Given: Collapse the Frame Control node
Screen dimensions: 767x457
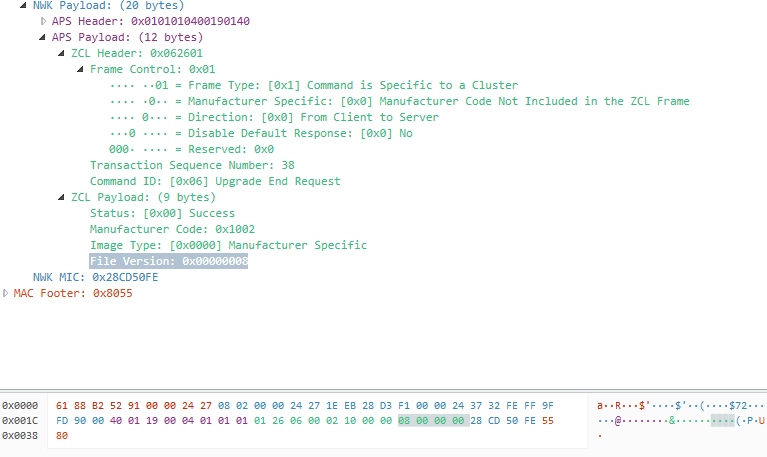Looking at the screenshot, I should (80, 69).
